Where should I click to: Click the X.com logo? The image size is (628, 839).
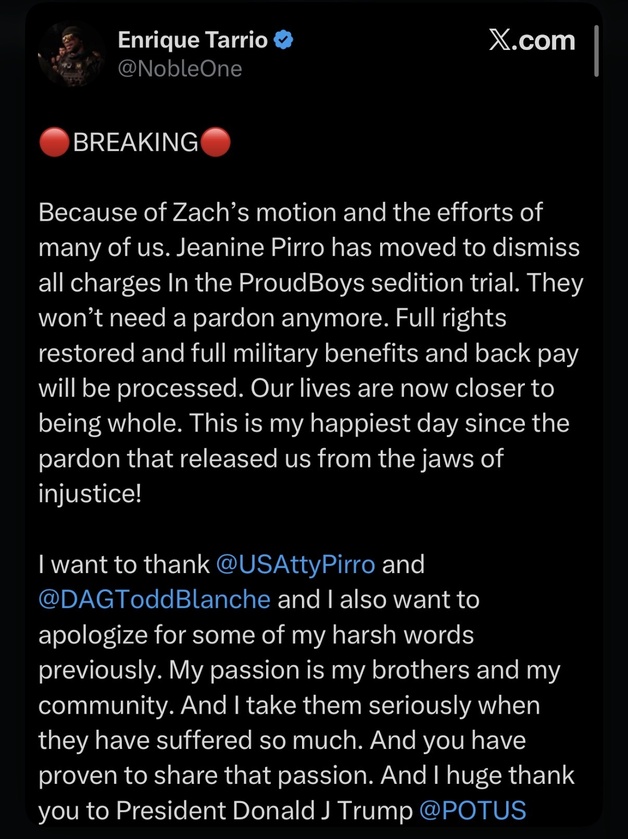(x=532, y=40)
